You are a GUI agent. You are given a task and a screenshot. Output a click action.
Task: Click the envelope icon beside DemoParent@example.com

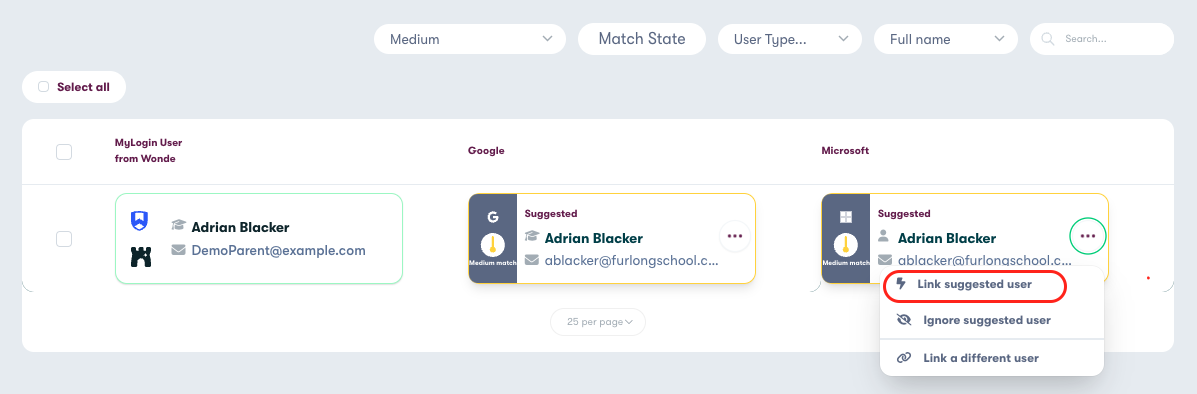pyautogui.click(x=179, y=250)
